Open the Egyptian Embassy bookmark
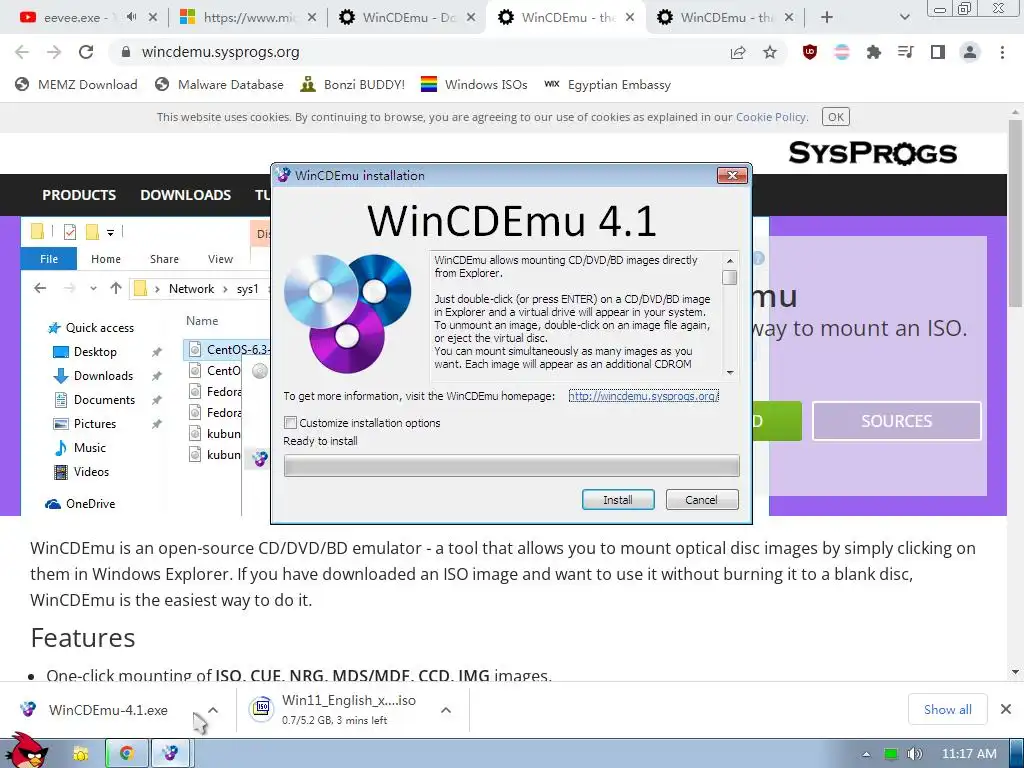Image resolution: width=1024 pixels, height=768 pixels. click(607, 84)
